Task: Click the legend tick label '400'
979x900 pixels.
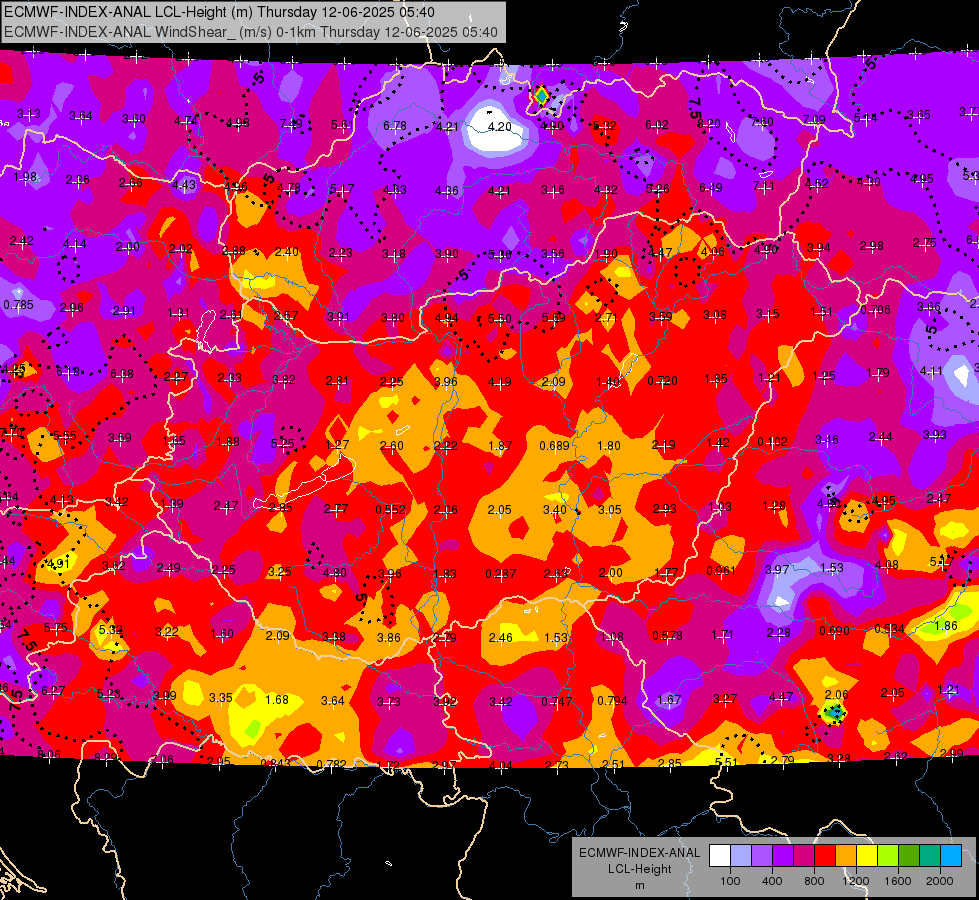Action: (772, 881)
